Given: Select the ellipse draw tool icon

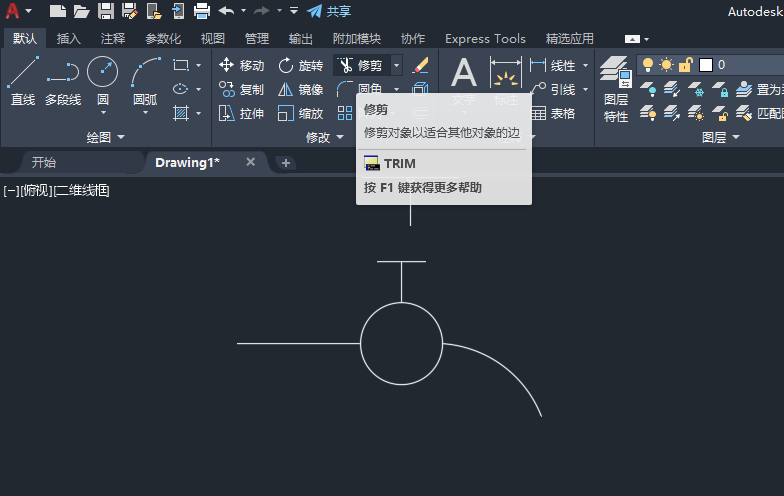Looking at the screenshot, I should (180, 89).
